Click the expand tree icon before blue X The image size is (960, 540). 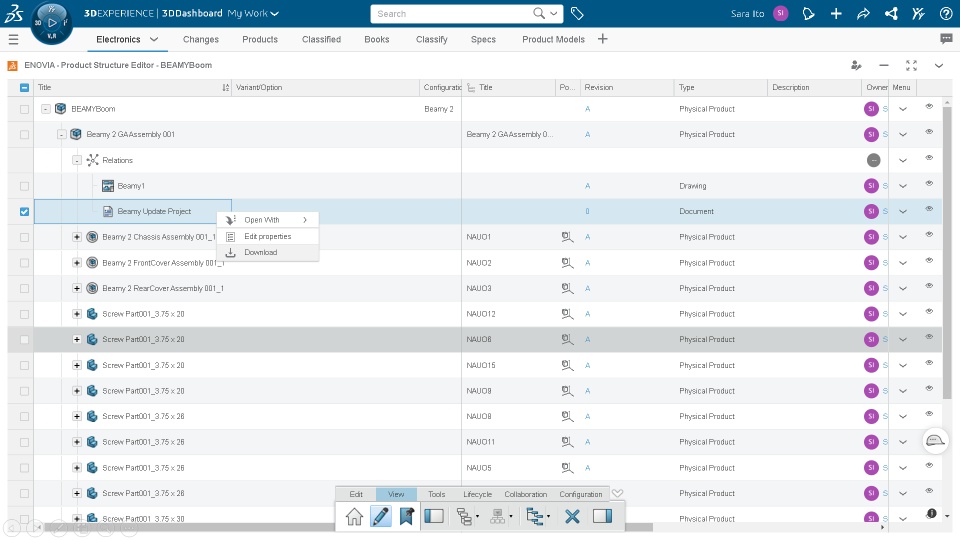538,517
